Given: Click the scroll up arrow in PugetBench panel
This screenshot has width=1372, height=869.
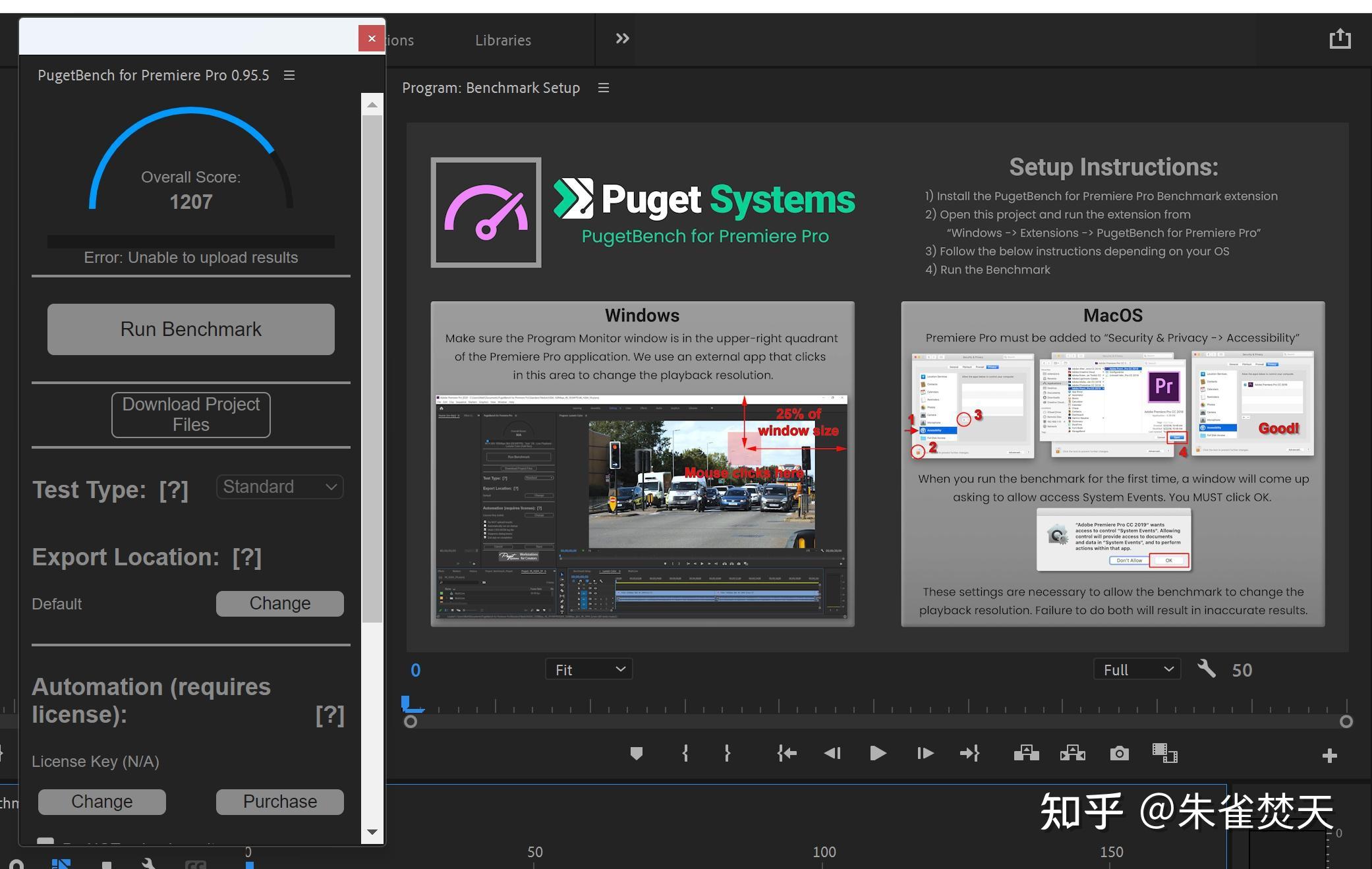Looking at the screenshot, I should (372, 105).
